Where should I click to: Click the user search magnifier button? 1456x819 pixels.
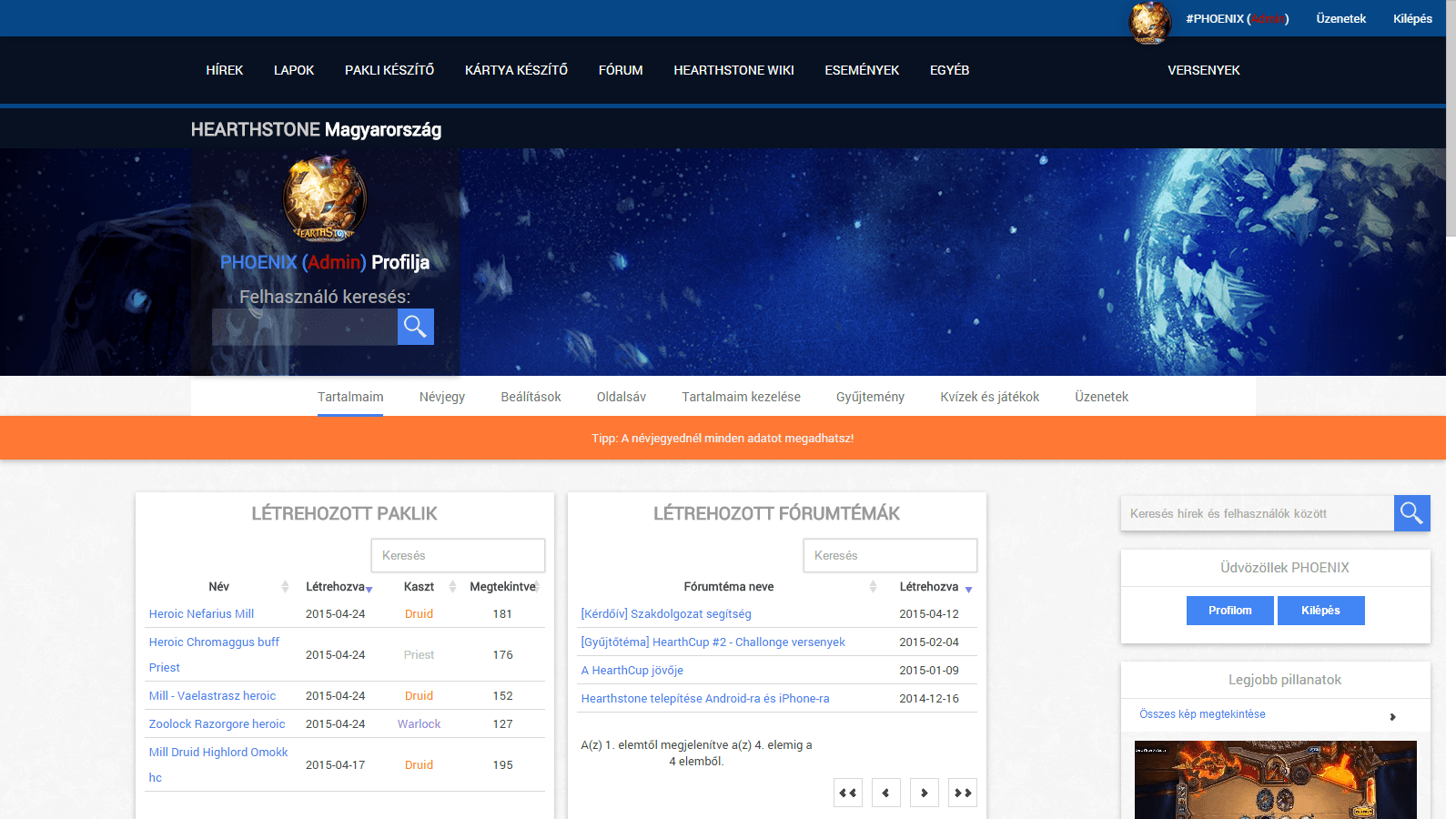[x=416, y=327]
